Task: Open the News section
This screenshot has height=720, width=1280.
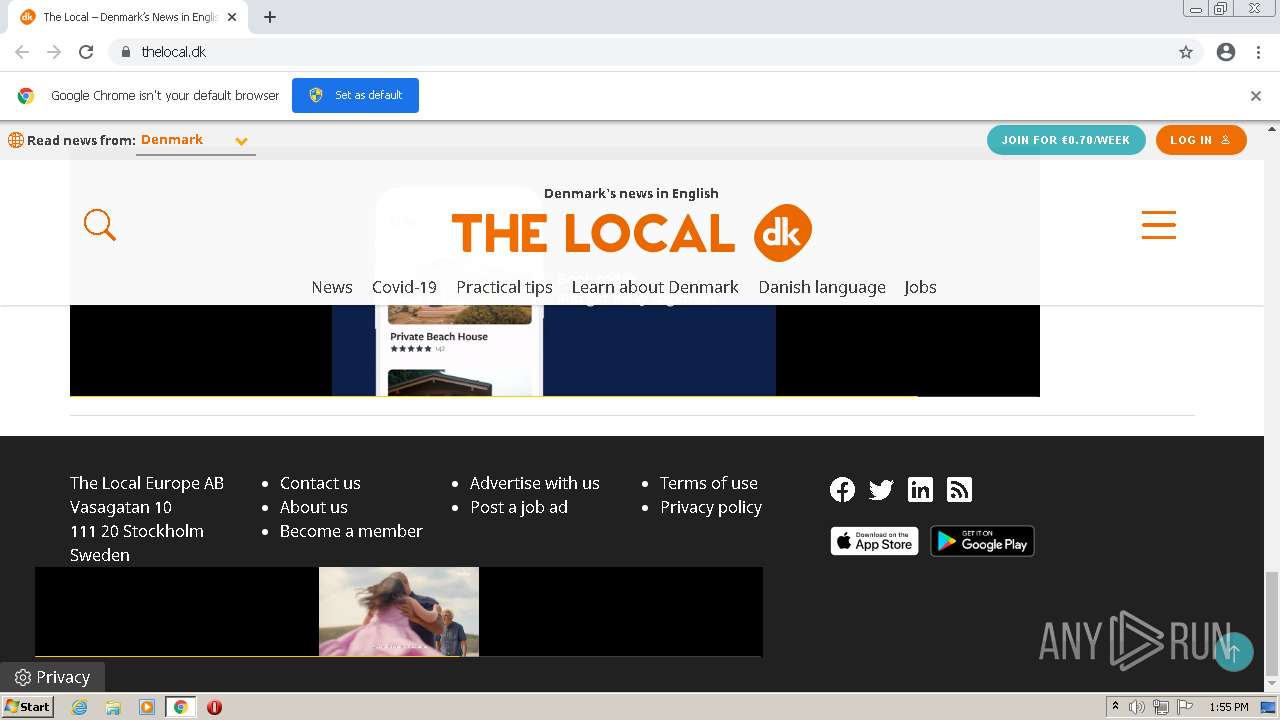Action: coord(332,287)
